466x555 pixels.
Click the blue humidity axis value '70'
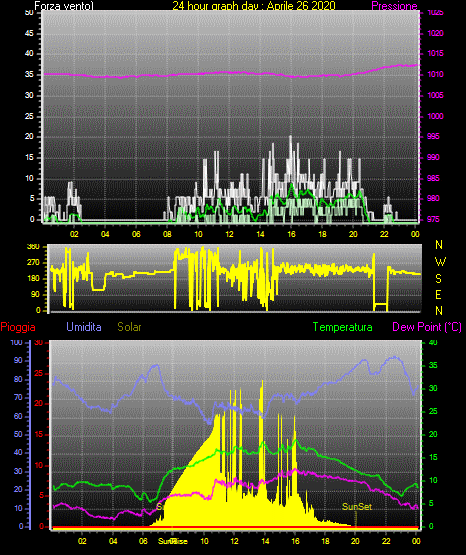click(18, 397)
